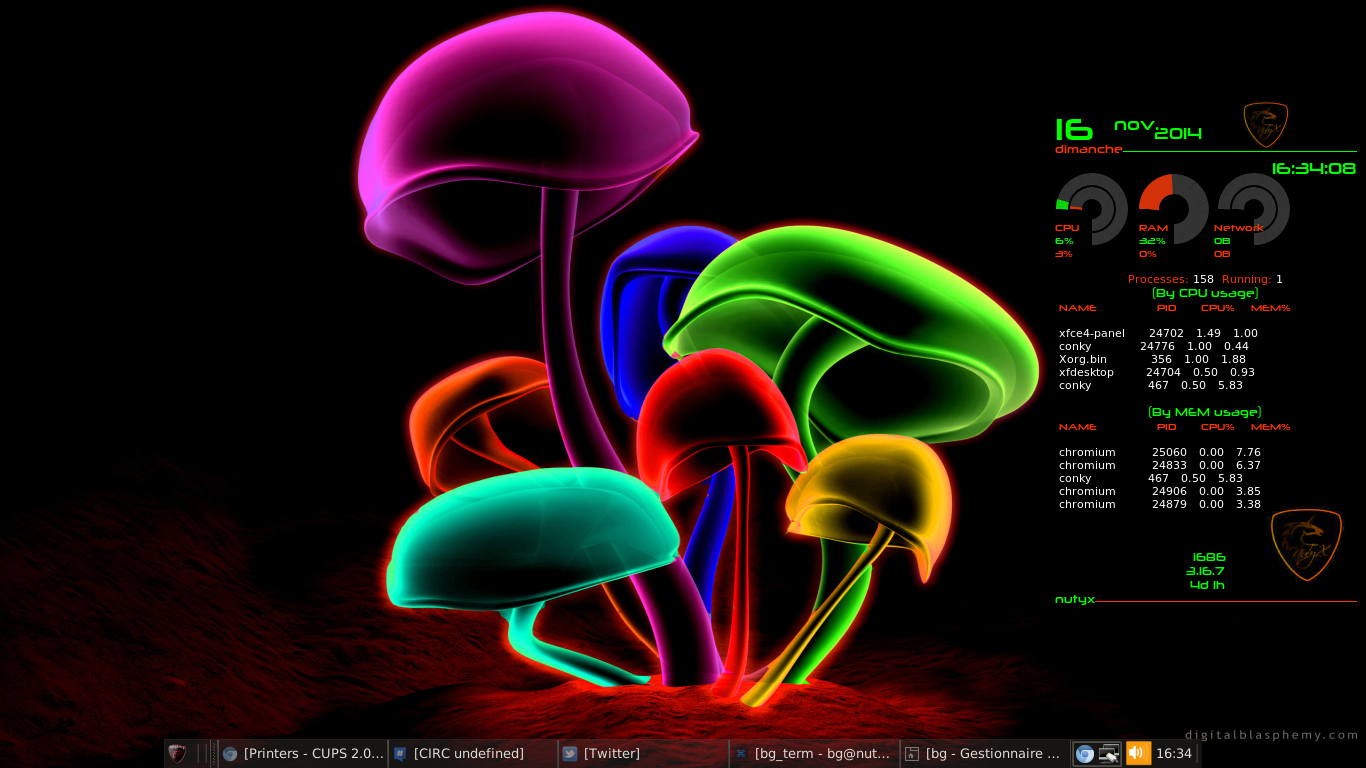Click the 'i686' architecture text
Image resolution: width=1366 pixels, height=768 pixels.
point(1209,557)
